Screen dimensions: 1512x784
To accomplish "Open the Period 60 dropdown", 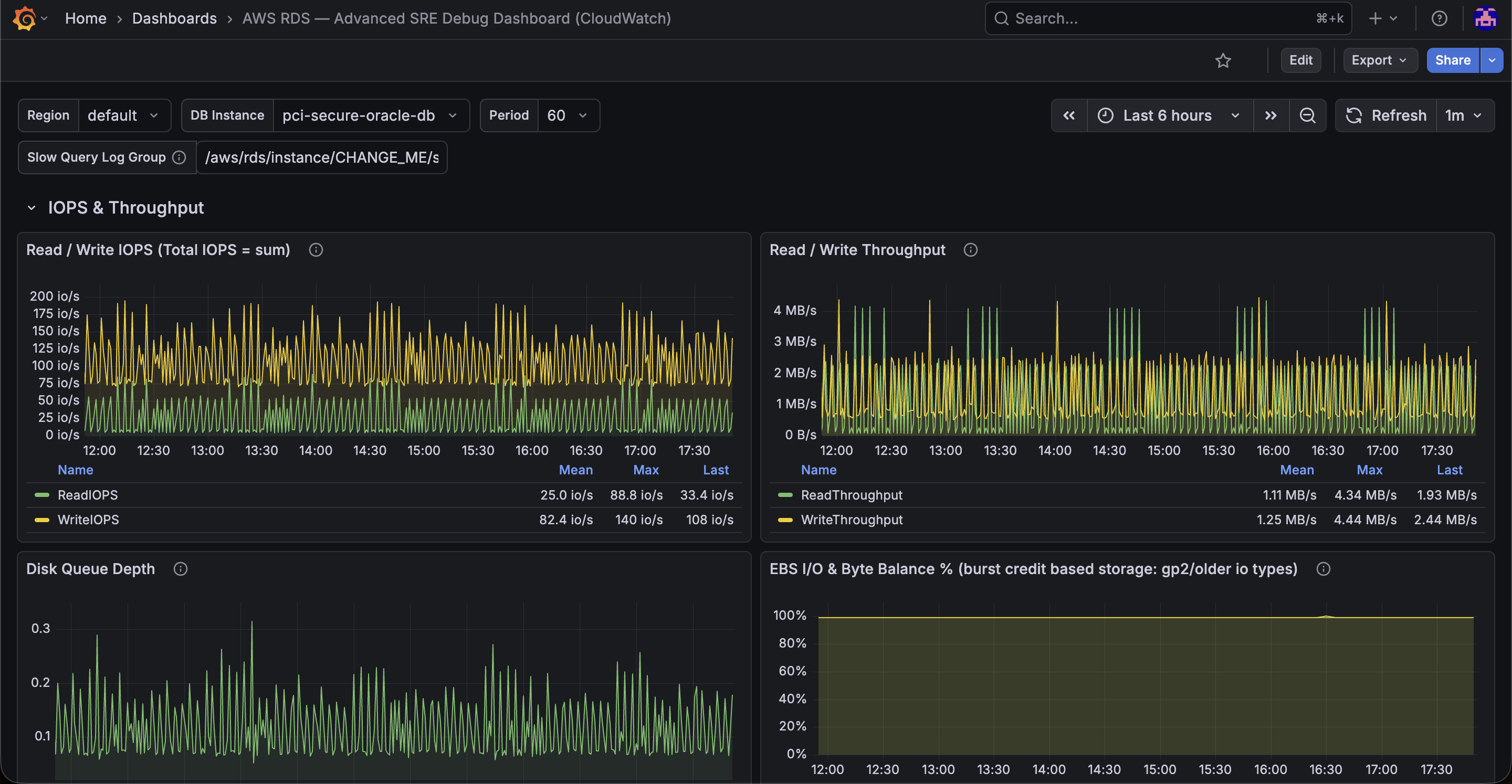I will click(x=567, y=115).
